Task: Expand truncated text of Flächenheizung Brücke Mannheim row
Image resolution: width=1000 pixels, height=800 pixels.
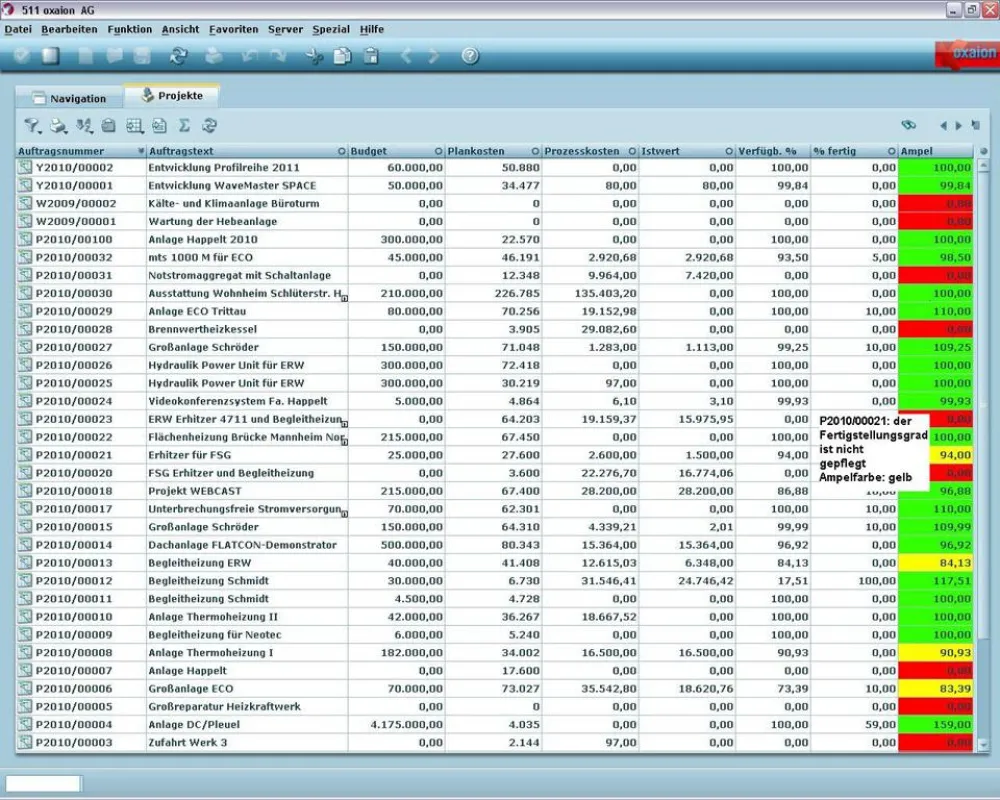Action: pos(344,441)
